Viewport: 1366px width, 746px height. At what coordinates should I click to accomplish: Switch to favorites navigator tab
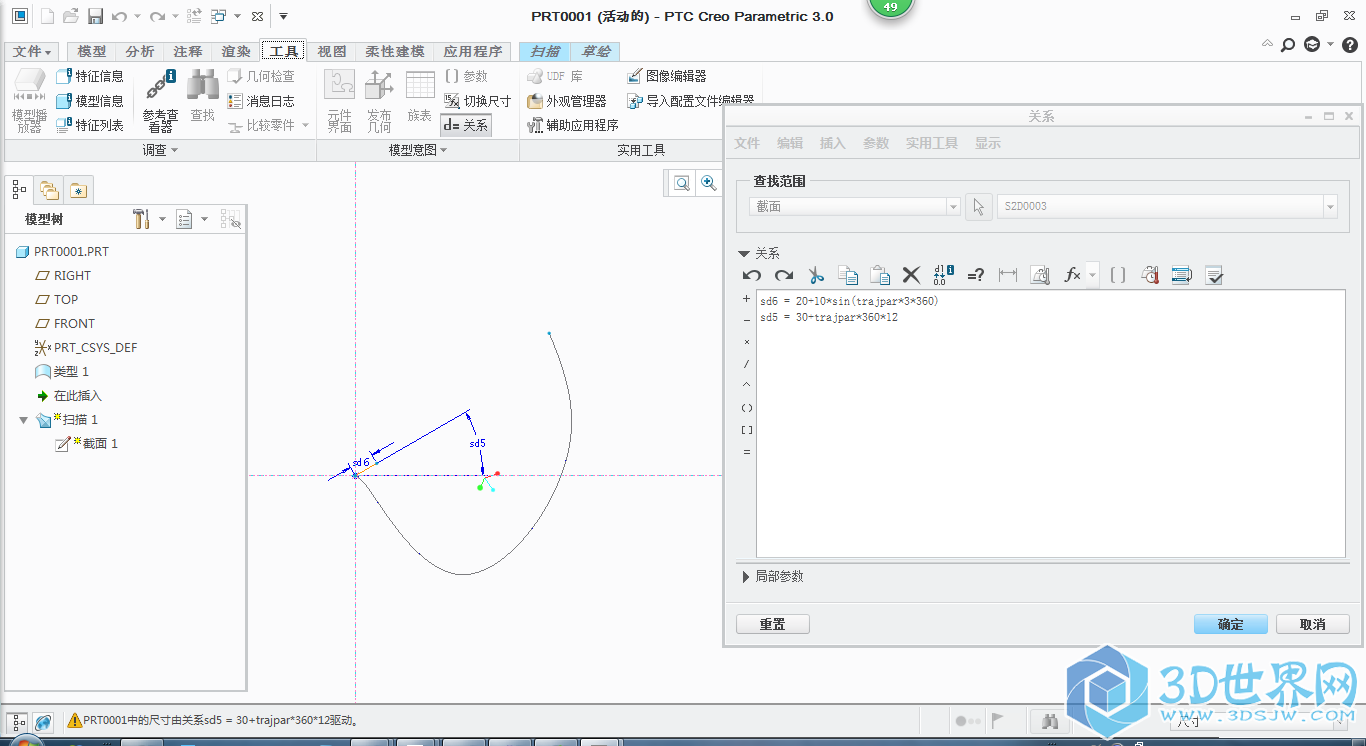pos(79,189)
